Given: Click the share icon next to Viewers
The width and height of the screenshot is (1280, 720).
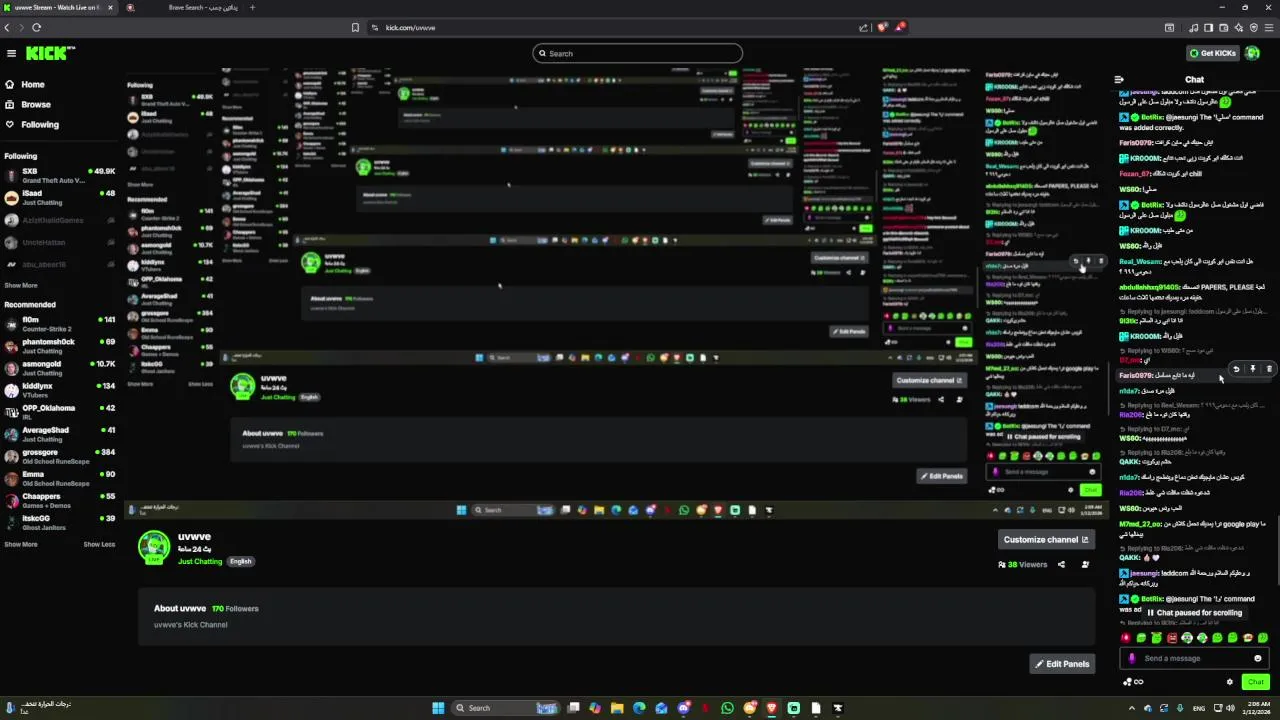Looking at the screenshot, I should click(x=1062, y=565).
